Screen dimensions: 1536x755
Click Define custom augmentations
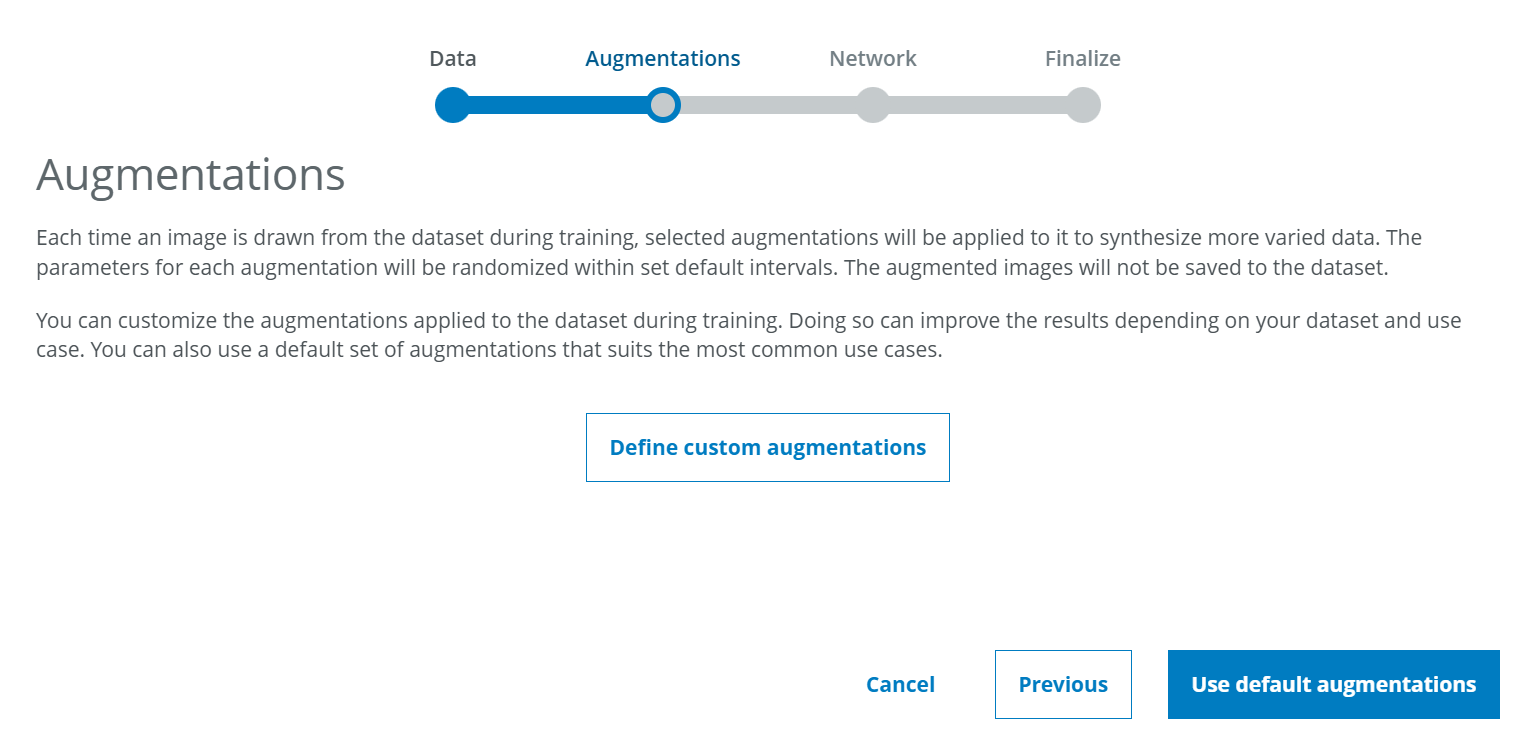coord(767,447)
